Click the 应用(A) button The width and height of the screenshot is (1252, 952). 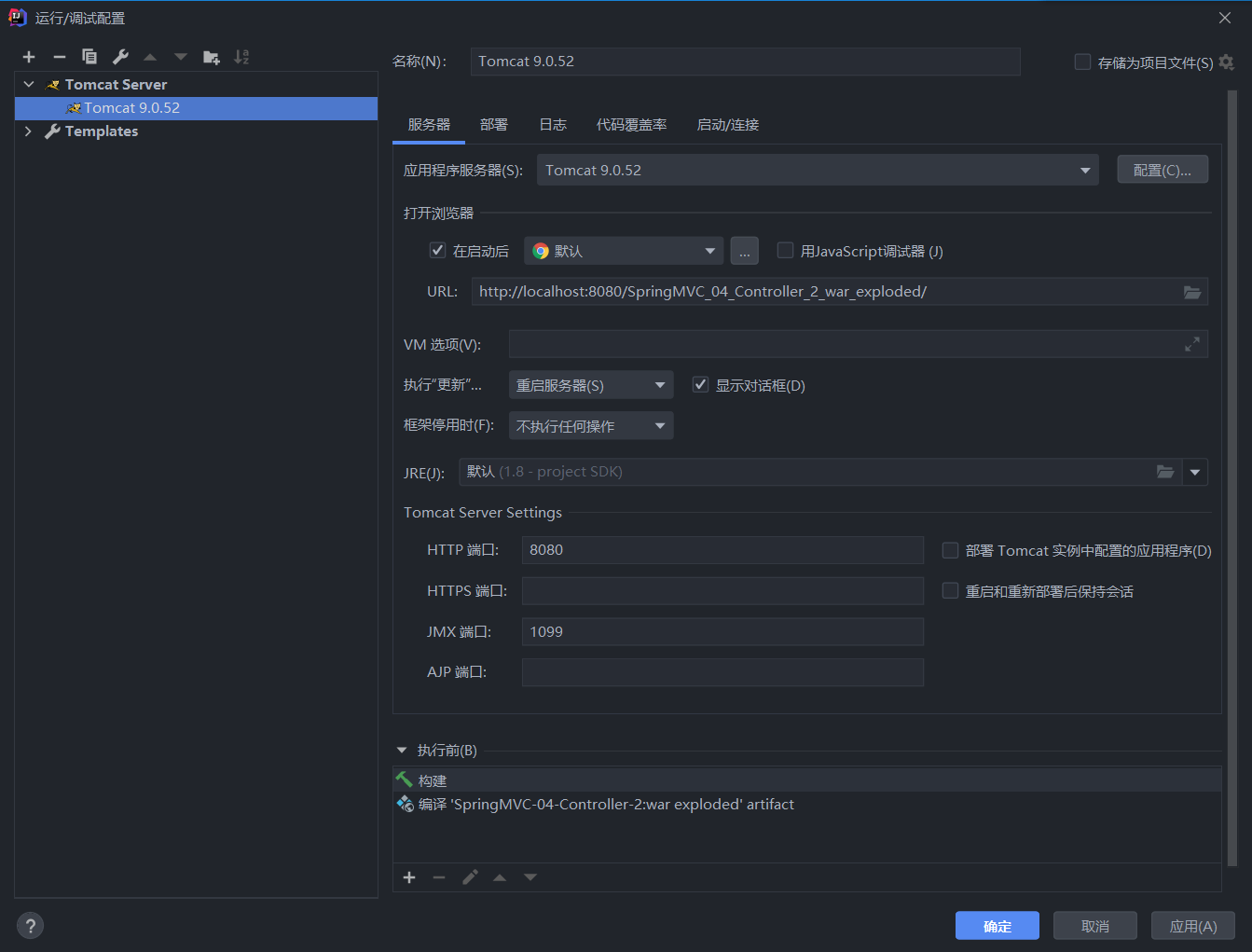tap(1192, 925)
